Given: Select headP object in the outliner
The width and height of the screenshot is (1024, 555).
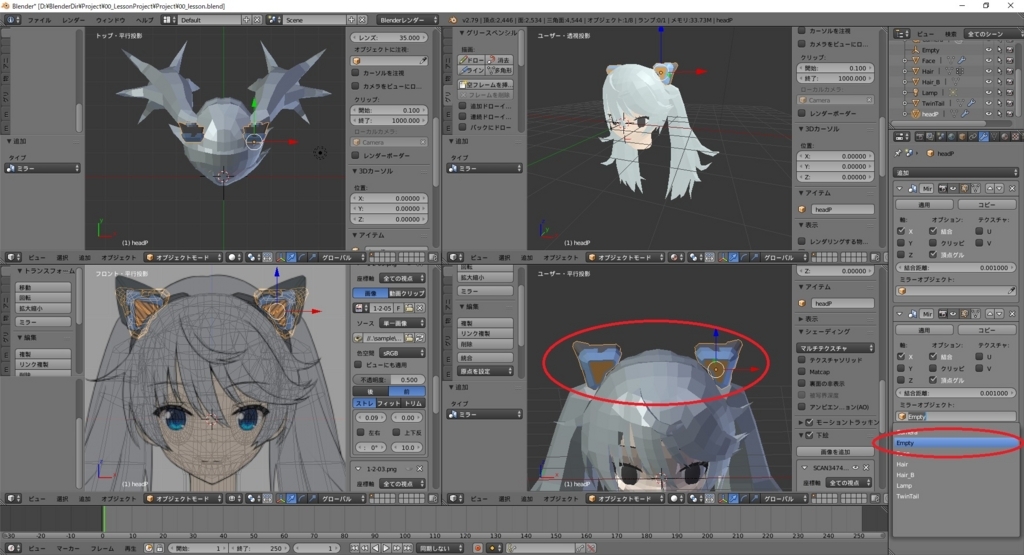Looking at the screenshot, I should pyautogui.click(x=929, y=114).
